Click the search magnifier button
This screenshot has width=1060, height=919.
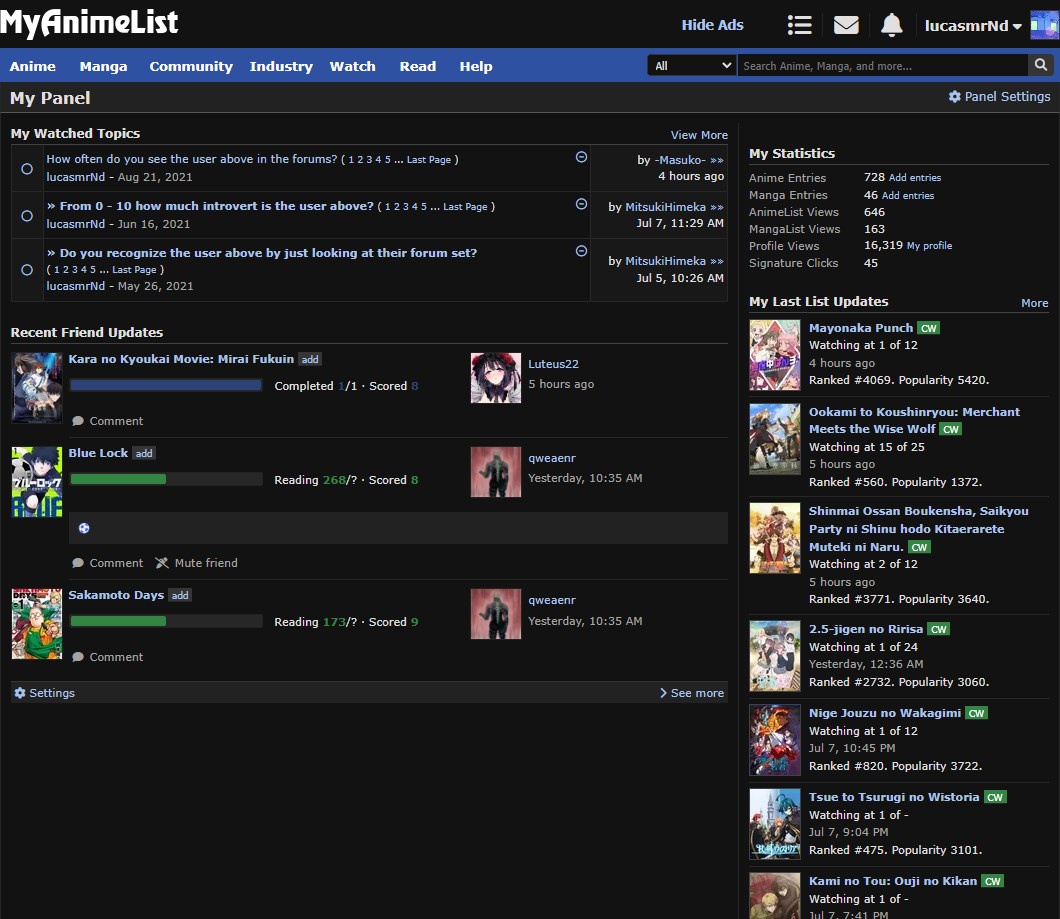click(1040, 65)
